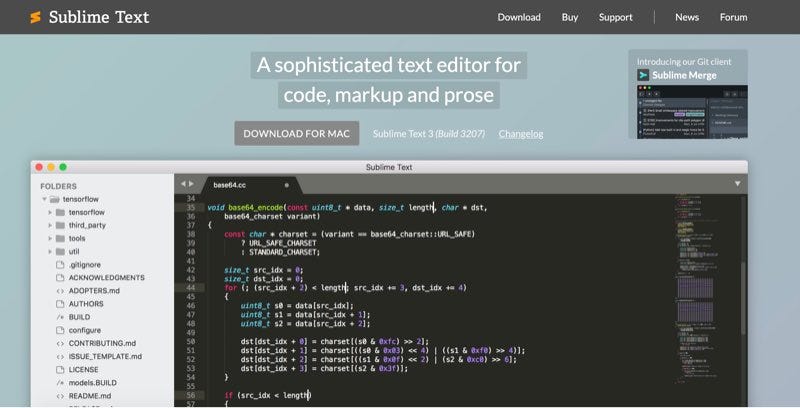Viewport: 800px width, 408px height.
Task: Click the CONTRIBUTING.md markup file icon
Action: 60,344
